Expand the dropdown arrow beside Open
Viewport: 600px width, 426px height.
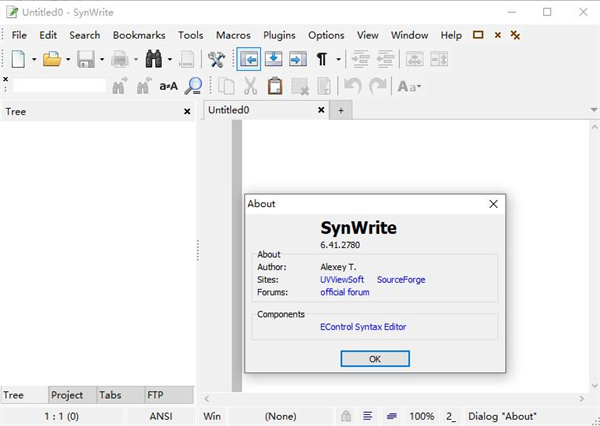(68, 60)
